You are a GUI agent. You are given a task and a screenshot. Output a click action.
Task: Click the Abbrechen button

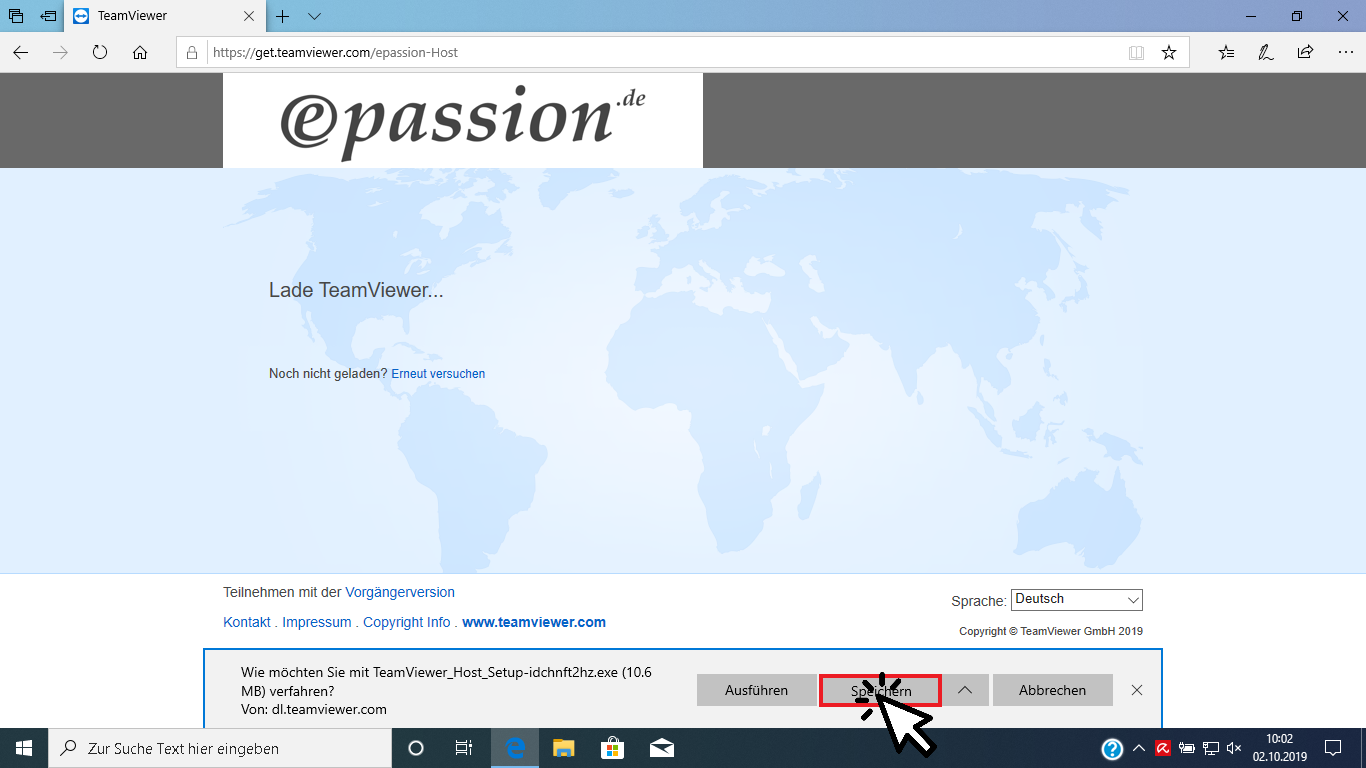(x=1052, y=690)
